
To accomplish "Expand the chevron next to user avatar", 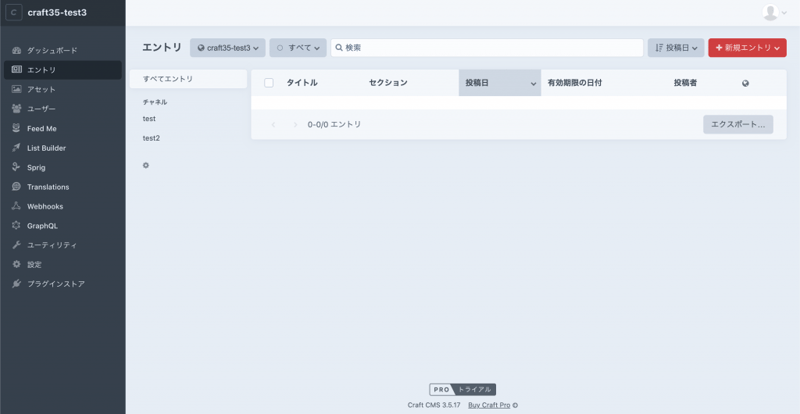I will 784,13.
